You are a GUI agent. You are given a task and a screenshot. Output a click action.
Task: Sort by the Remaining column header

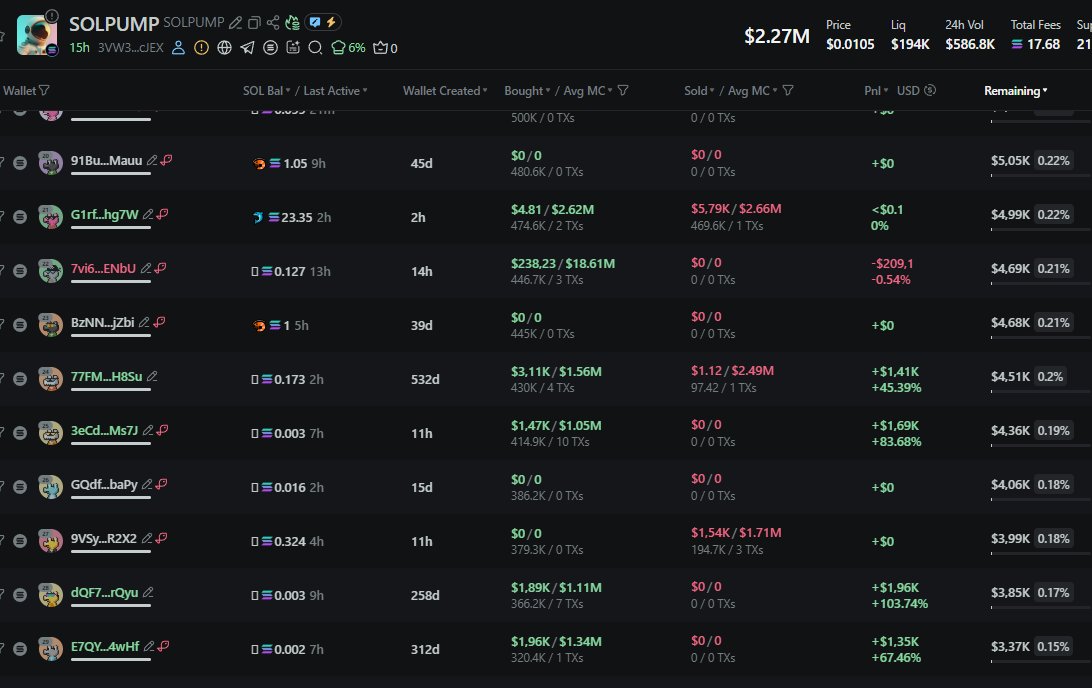pyautogui.click(x=1015, y=91)
